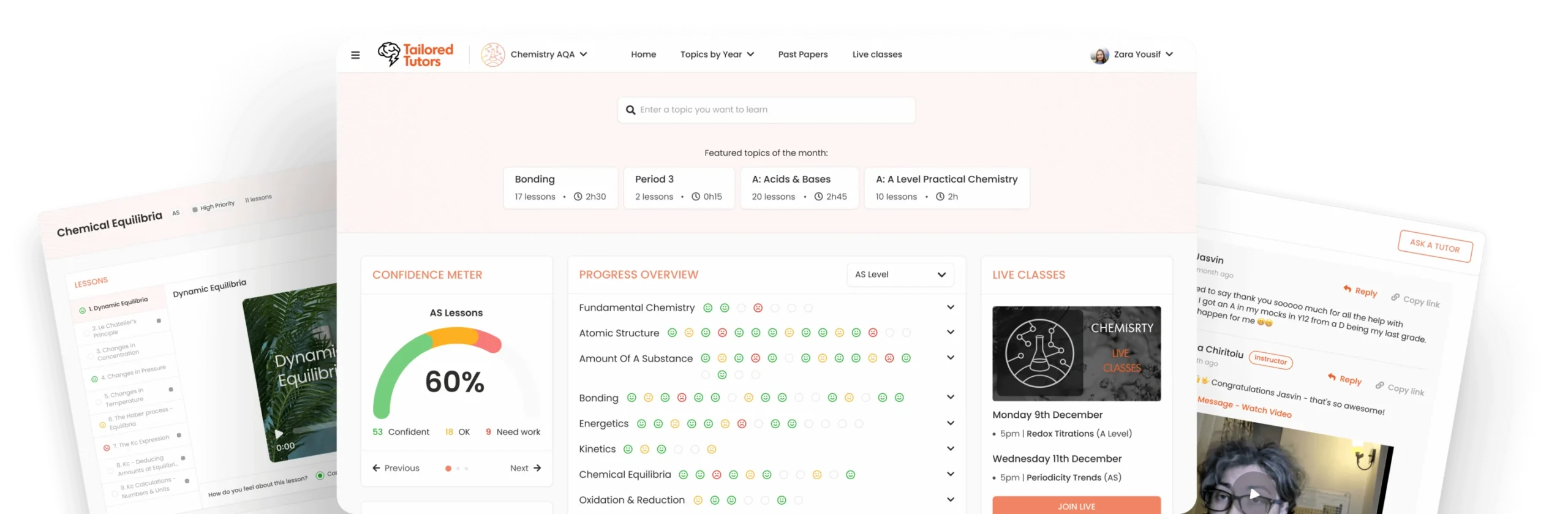Viewport: 1568px width, 514px height.
Task: Expand the Oxidation & Reduction chevron
Action: 950,500
